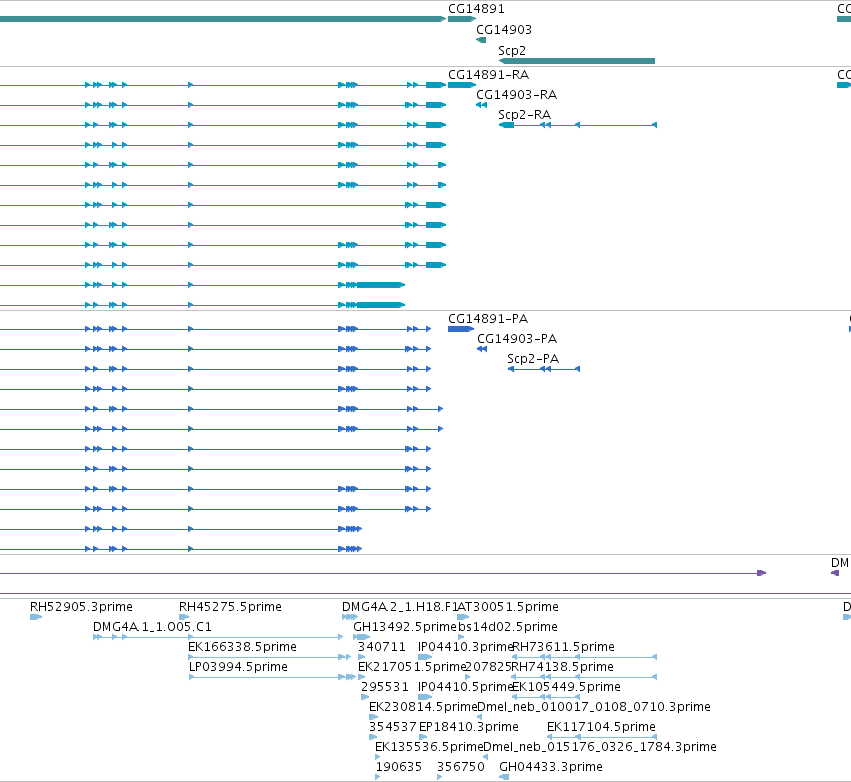The width and height of the screenshot is (851, 782).
Task: Select the dark blue CG14891-PA exon bar
Action: [461, 329]
